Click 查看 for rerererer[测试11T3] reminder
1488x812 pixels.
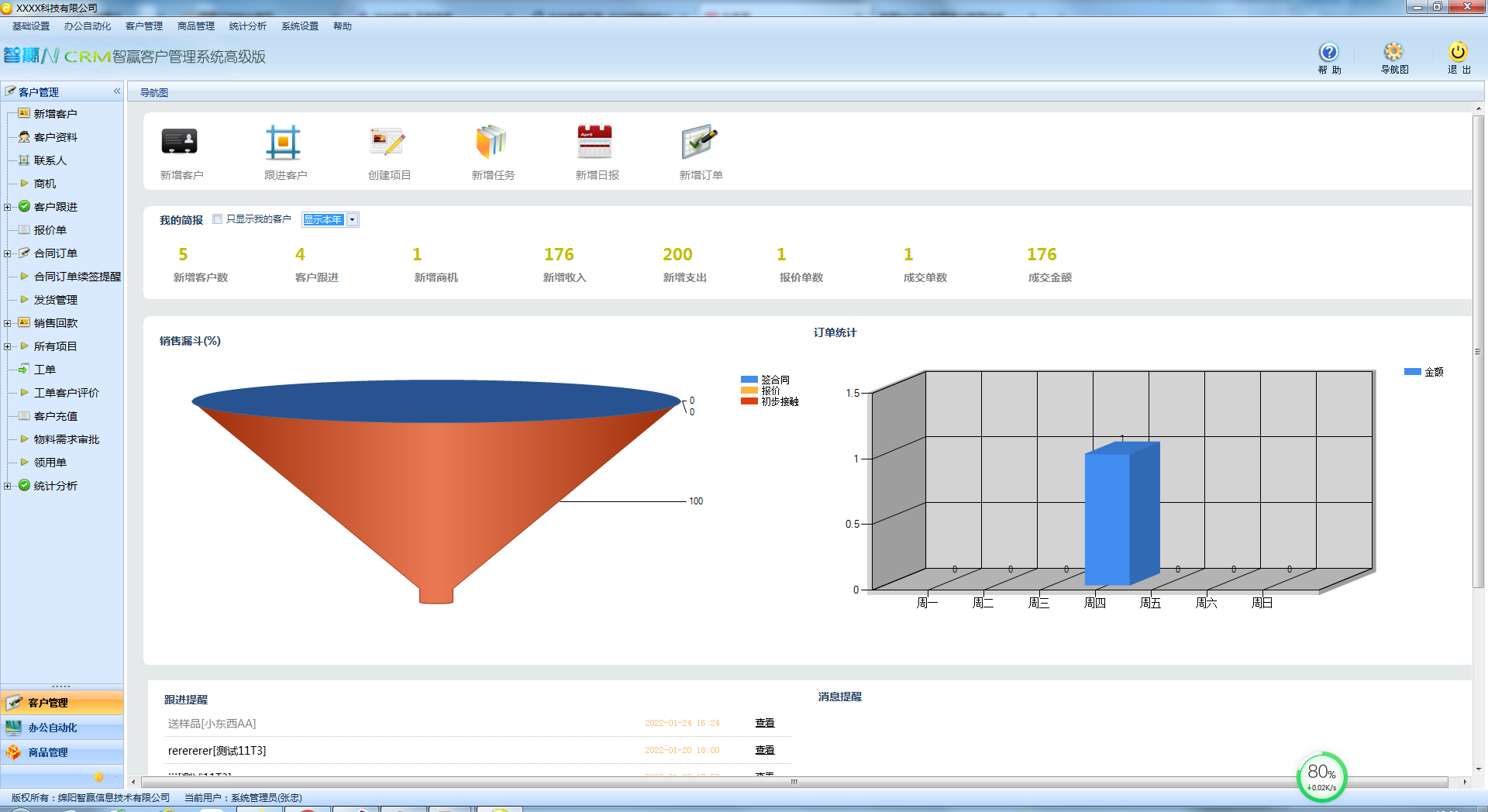coord(765,750)
